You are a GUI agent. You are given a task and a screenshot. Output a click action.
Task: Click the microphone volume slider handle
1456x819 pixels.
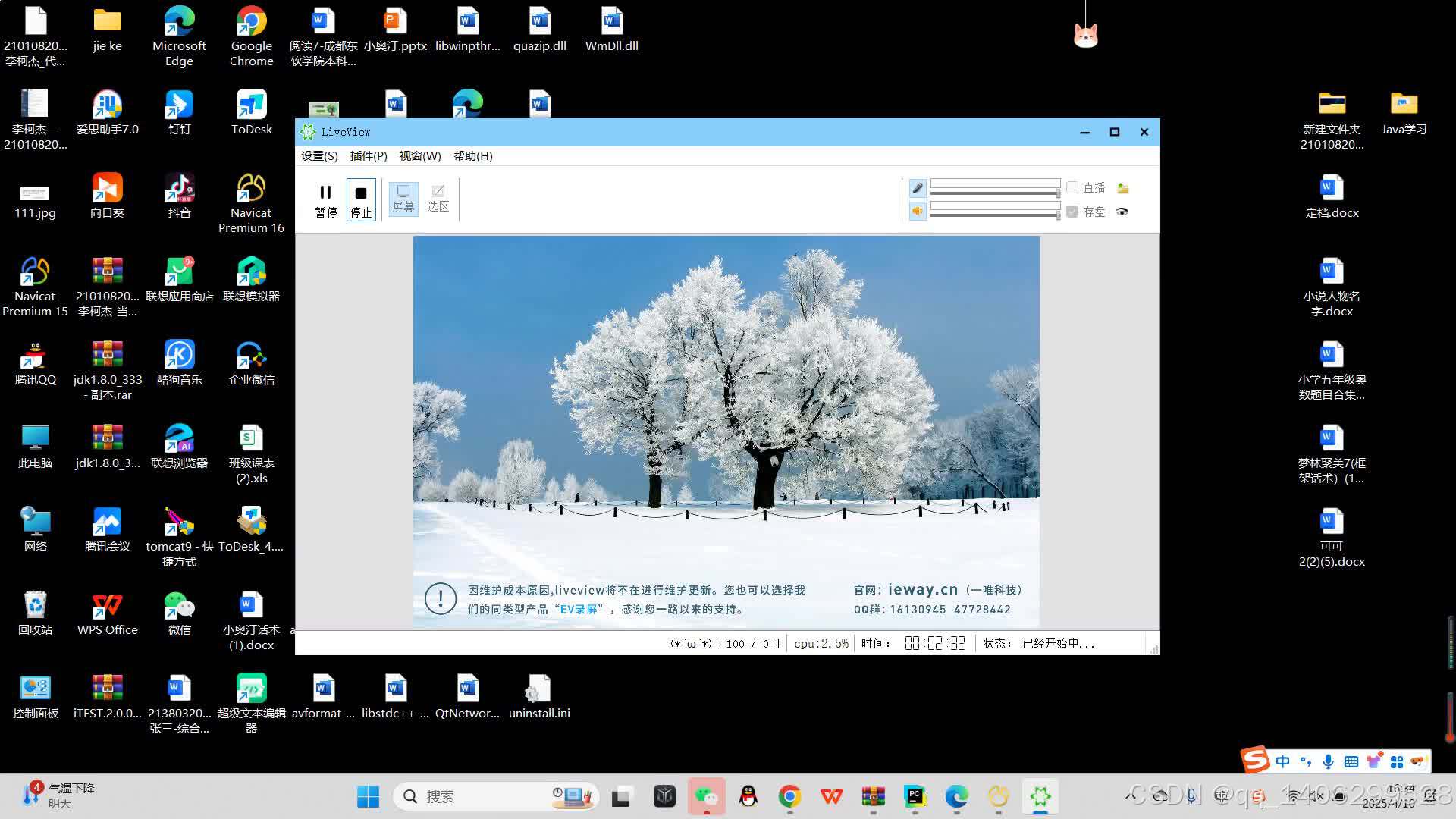coord(1058,193)
